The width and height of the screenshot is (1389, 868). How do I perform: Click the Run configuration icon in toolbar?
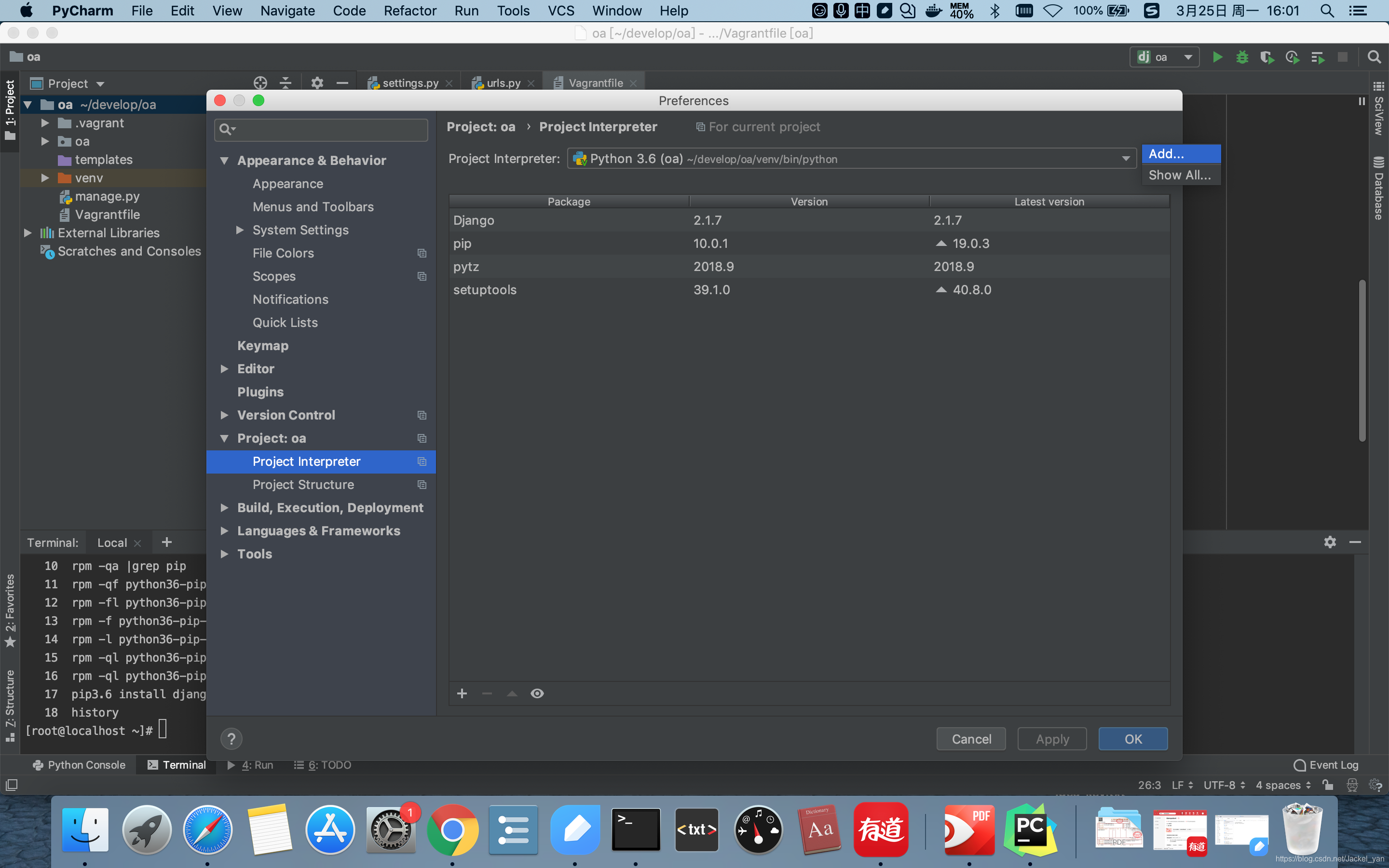(1163, 57)
